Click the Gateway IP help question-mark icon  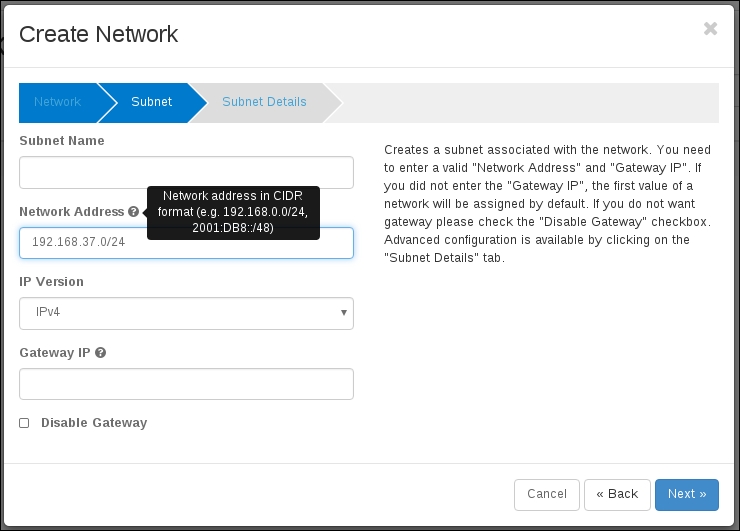[101, 353]
